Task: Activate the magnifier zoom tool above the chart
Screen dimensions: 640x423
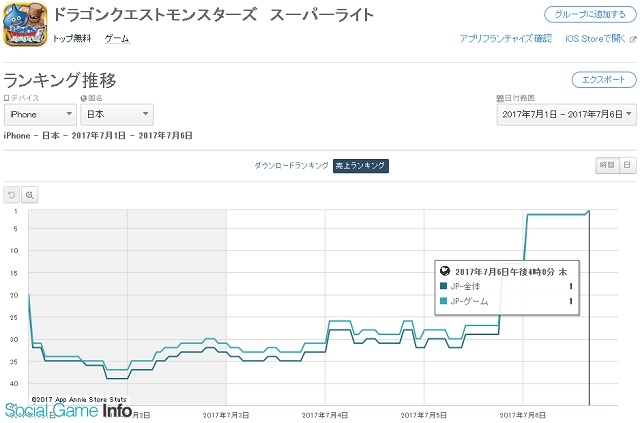Action: pyautogui.click(x=29, y=195)
